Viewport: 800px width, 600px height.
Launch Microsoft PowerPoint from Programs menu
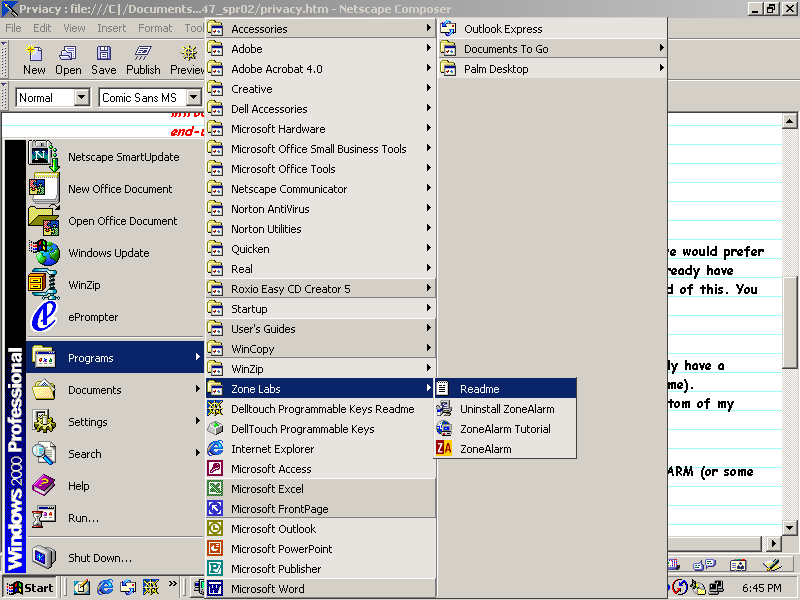[x=321, y=549]
